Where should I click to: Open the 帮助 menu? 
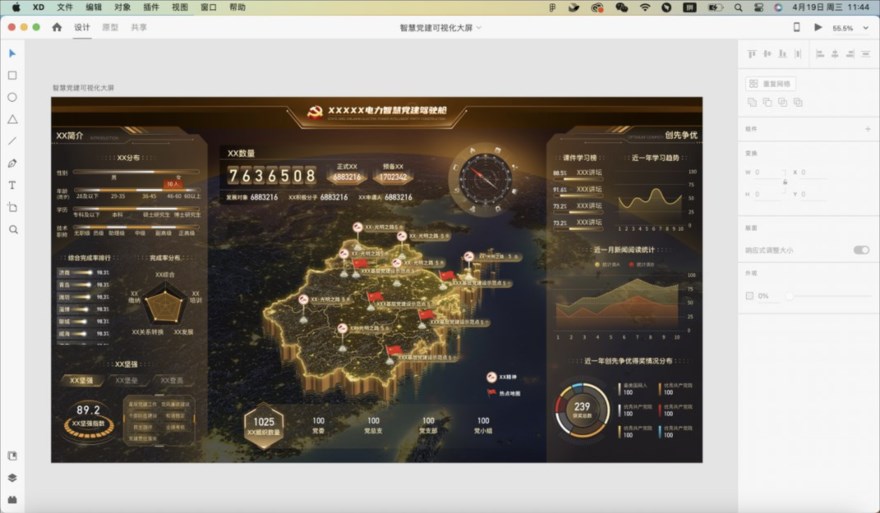(237, 7)
